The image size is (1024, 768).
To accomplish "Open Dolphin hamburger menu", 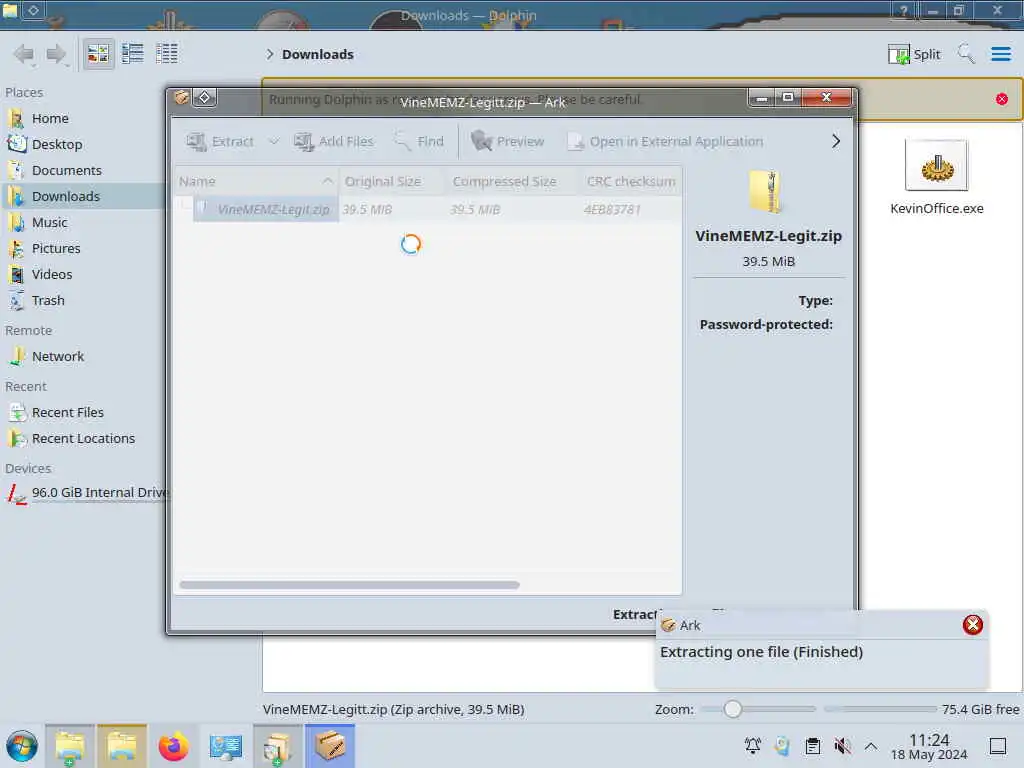I will coord(1000,54).
